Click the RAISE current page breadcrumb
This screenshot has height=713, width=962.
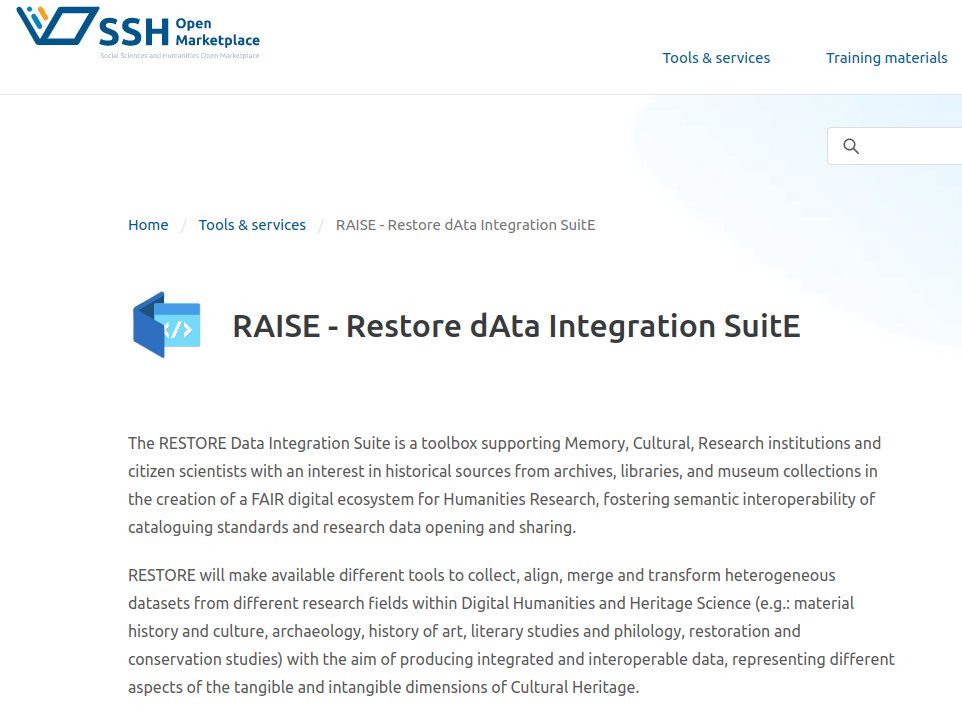[465, 225]
